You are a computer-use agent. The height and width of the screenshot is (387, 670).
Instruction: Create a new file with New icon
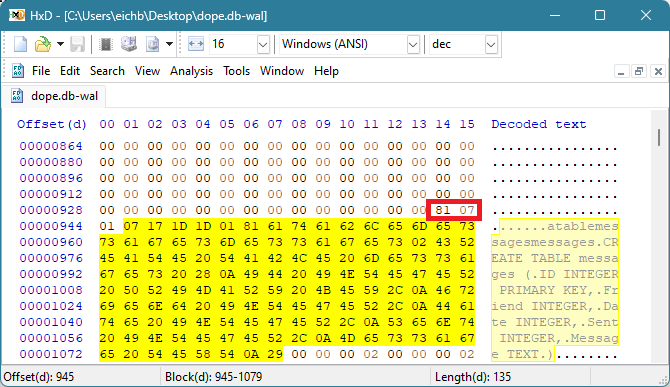point(21,44)
